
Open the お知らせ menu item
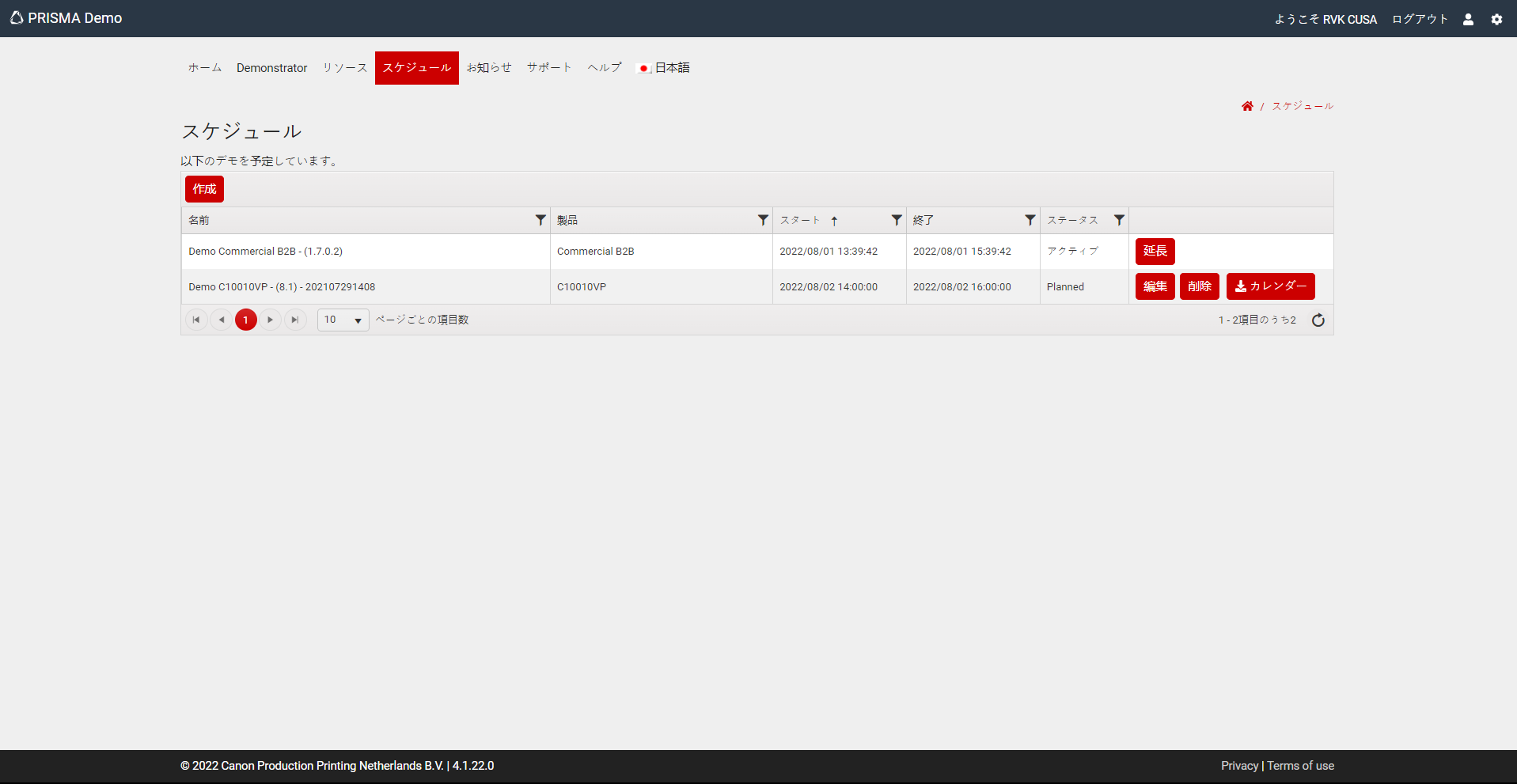pyautogui.click(x=489, y=68)
